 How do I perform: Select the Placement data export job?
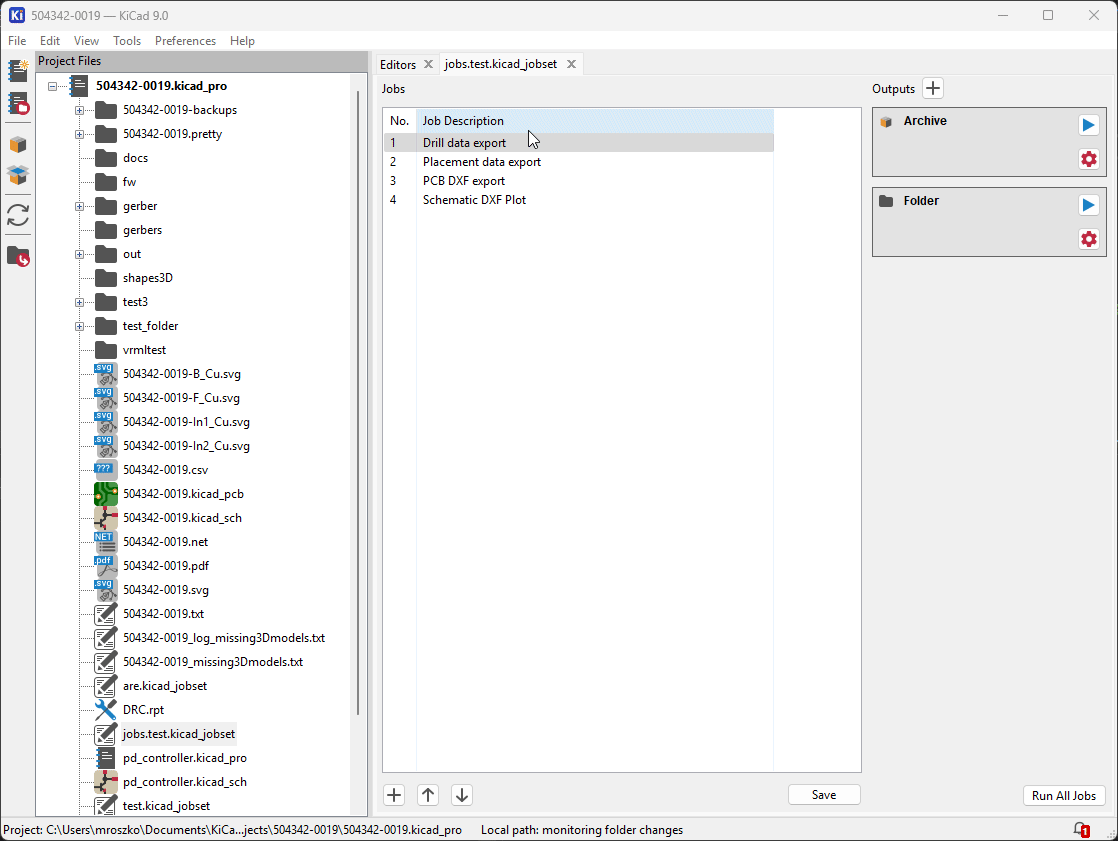(x=578, y=162)
